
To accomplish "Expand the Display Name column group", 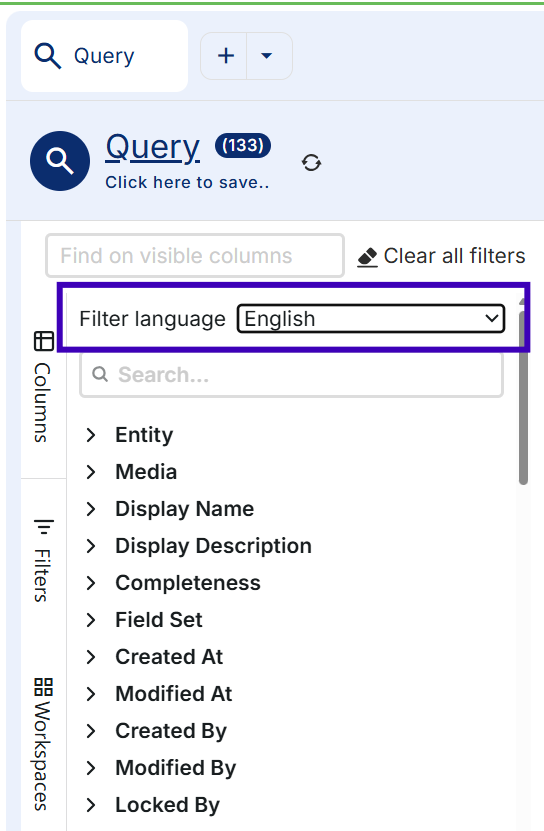I will click(91, 509).
